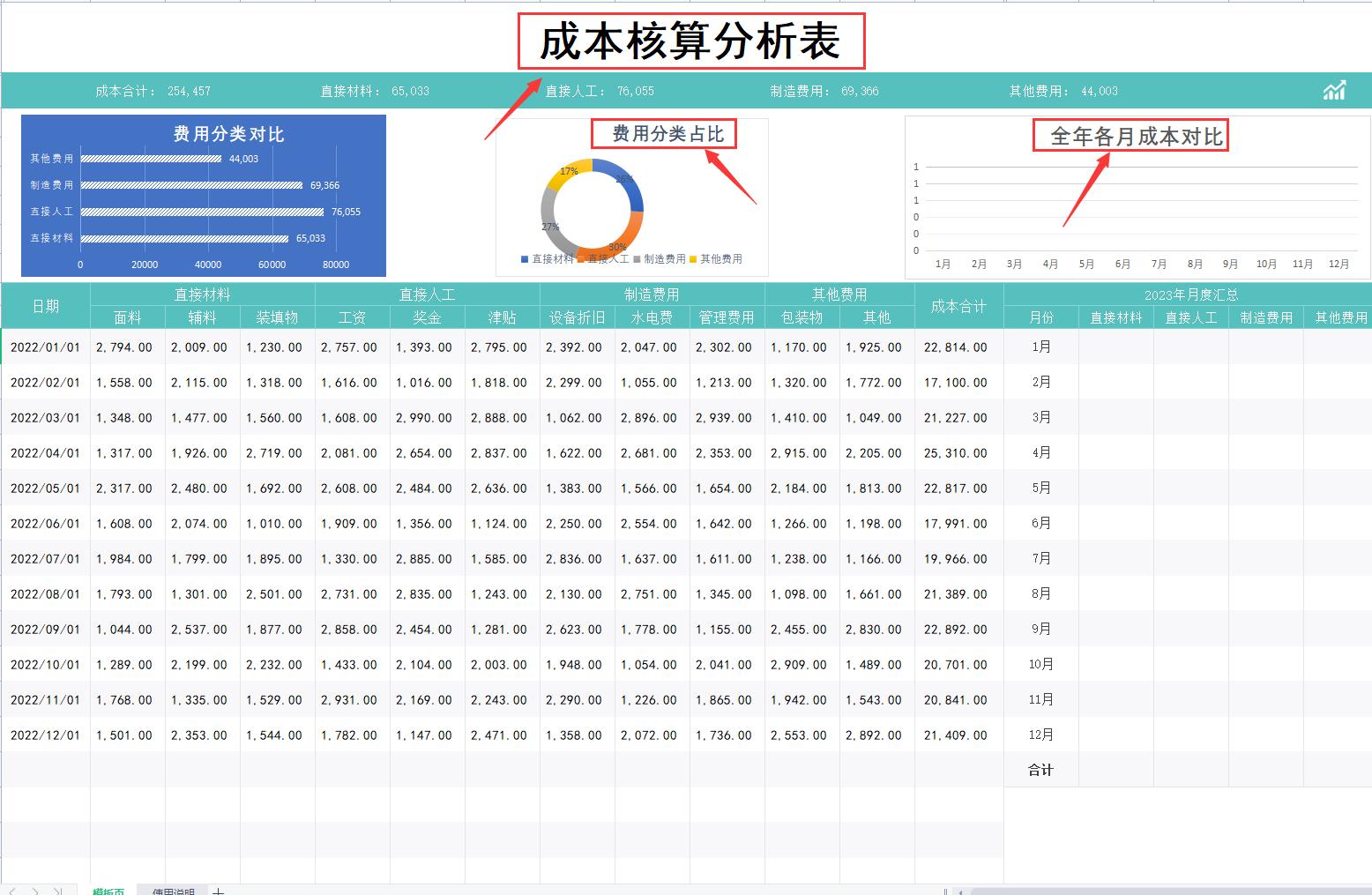Click the next-sheet navigation arrow

pyautogui.click(x=35, y=891)
